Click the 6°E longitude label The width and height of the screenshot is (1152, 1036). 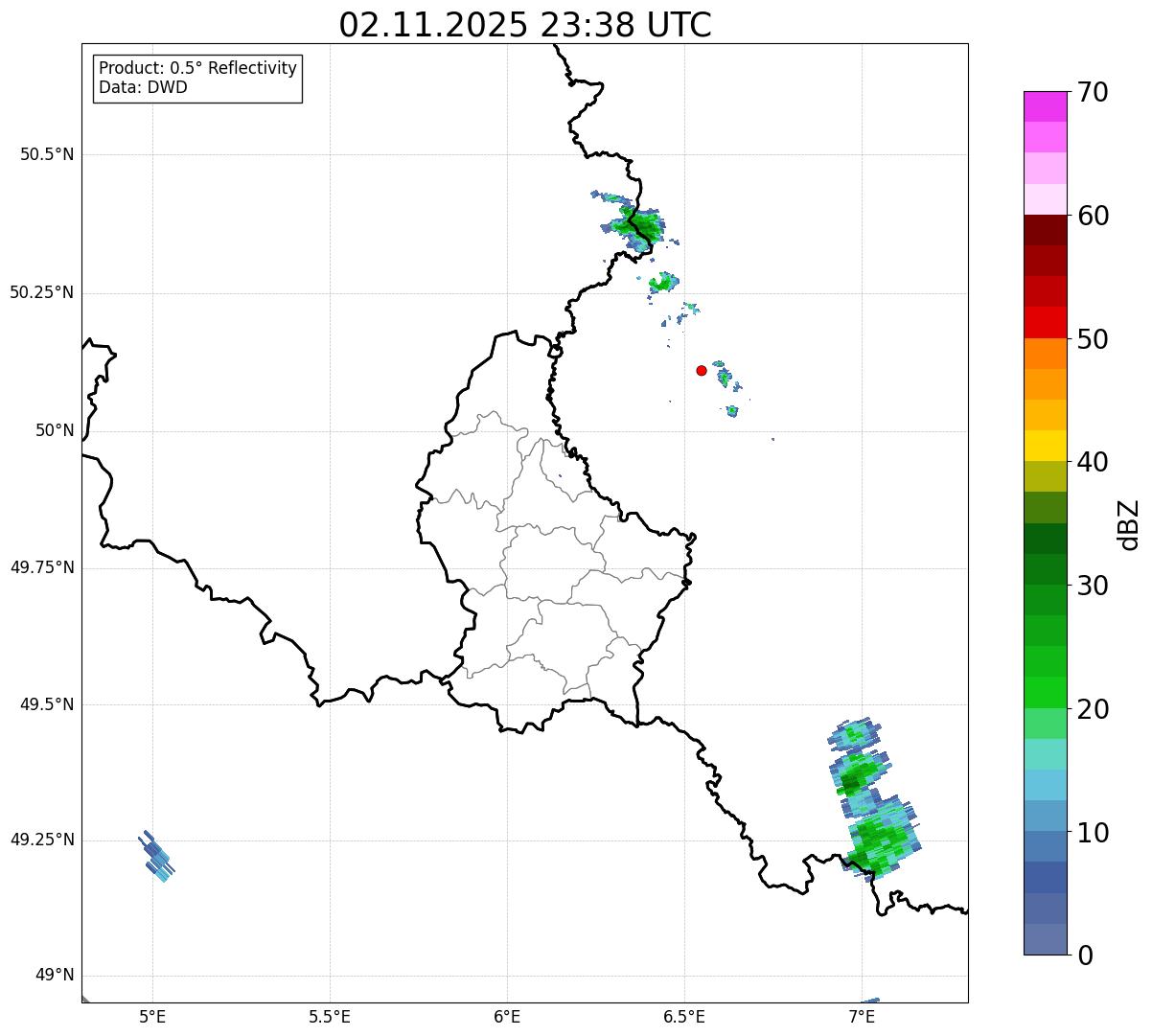click(x=507, y=1016)
